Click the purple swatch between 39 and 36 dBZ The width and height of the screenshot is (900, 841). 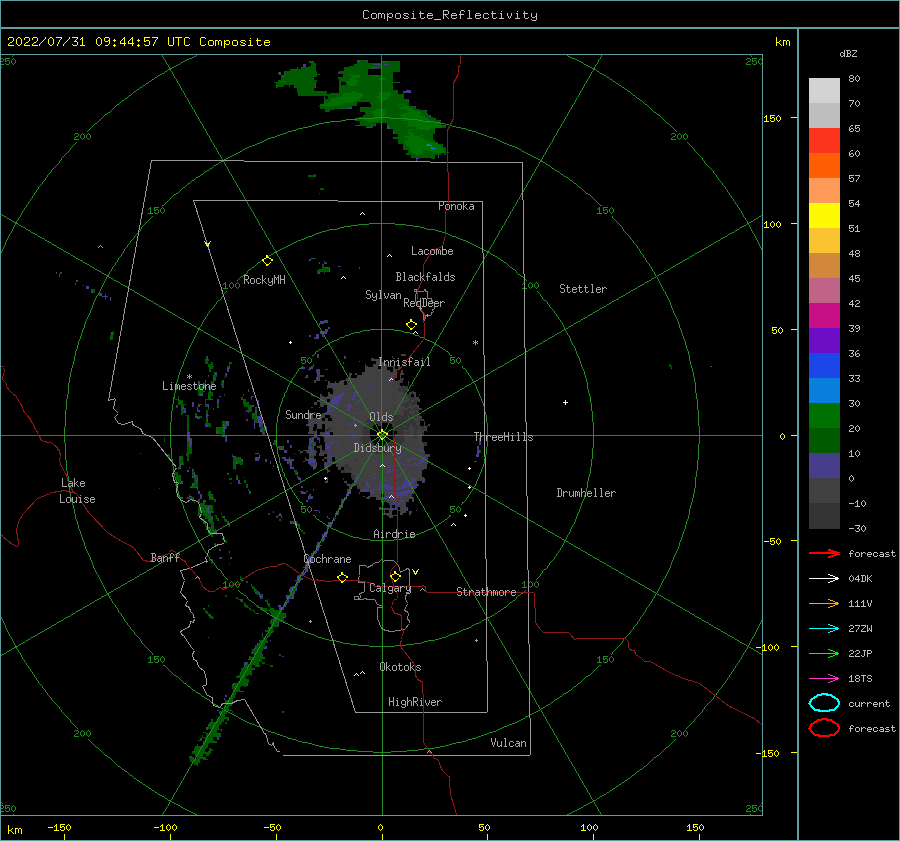point(824,340)
